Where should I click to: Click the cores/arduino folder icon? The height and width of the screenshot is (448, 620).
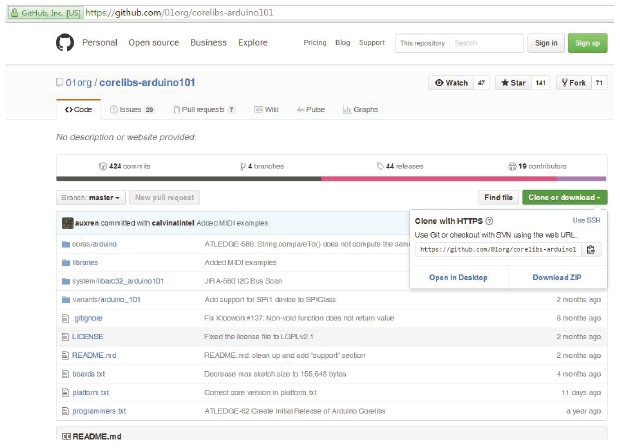click(x=66, y=244)
